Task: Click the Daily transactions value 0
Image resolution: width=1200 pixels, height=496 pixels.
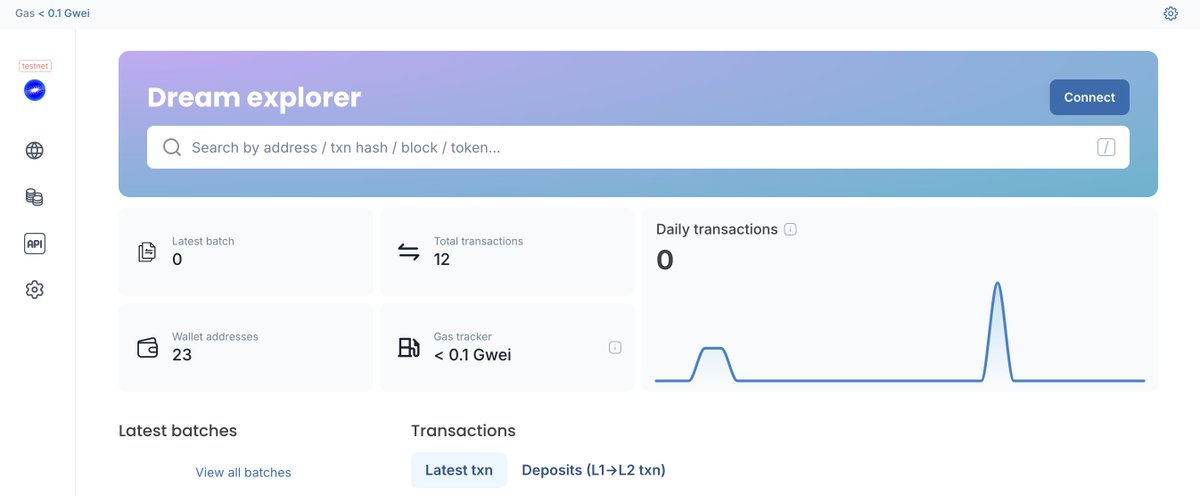Action: point(665,261)
